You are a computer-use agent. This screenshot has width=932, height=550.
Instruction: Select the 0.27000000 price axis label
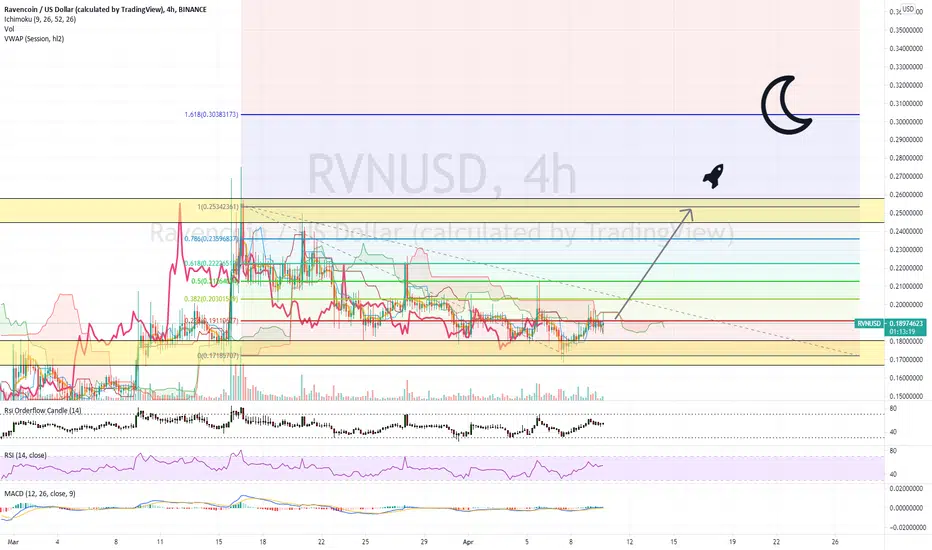tap(906, 177)
